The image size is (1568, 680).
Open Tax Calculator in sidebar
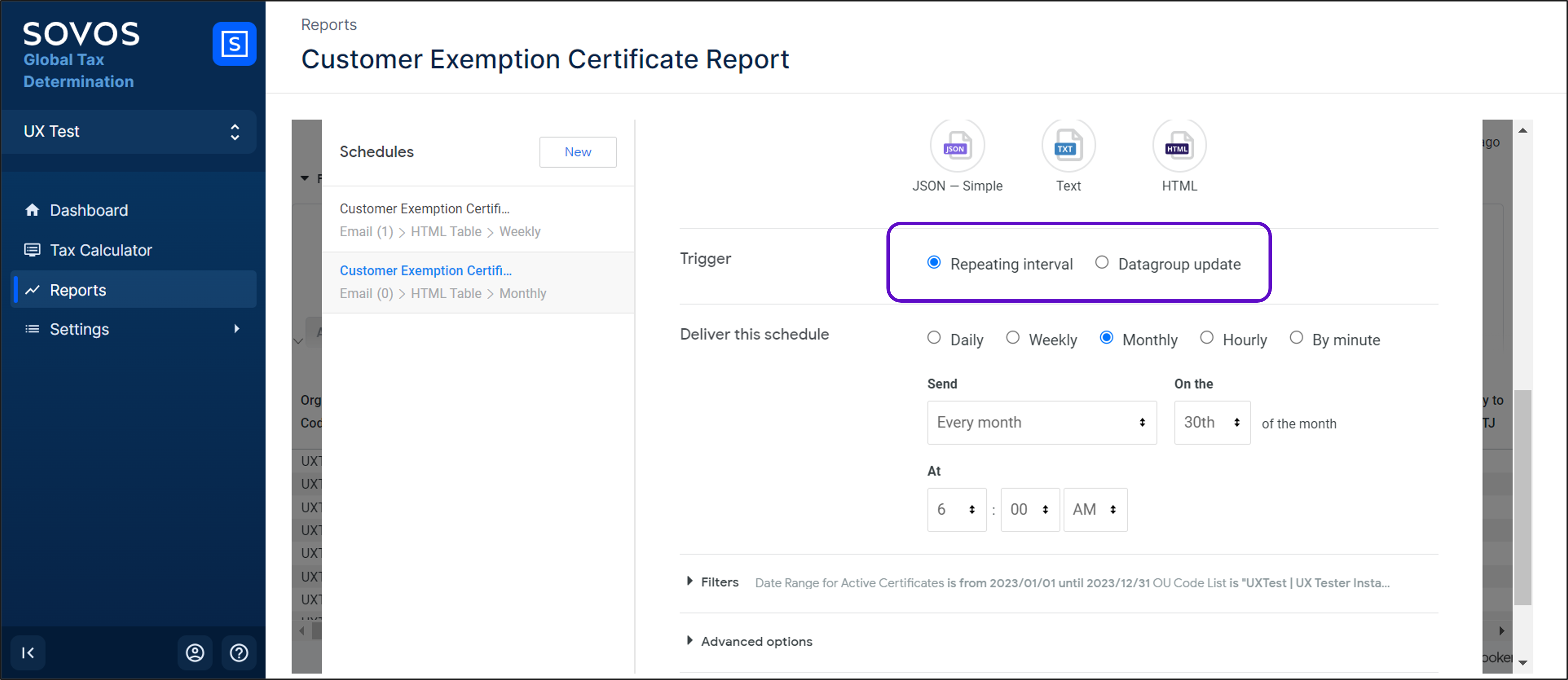[101, 250]
